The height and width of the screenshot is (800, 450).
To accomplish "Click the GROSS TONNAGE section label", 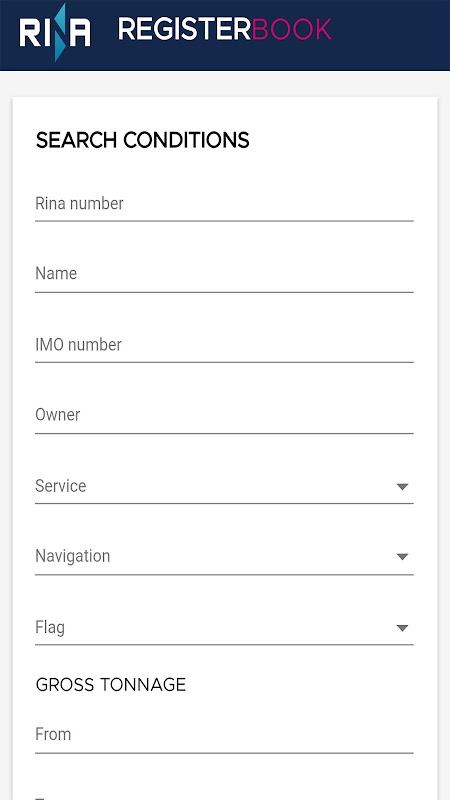I will pos(111,685).
